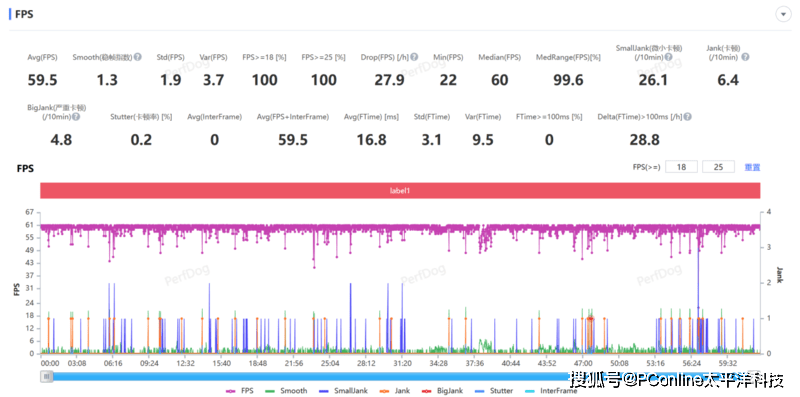Open help icon beside Delta(FTime)>100ms
Image resolution: width=800 pixels, height=397 pixels.
pyautogui.click(x=687, y=117)
